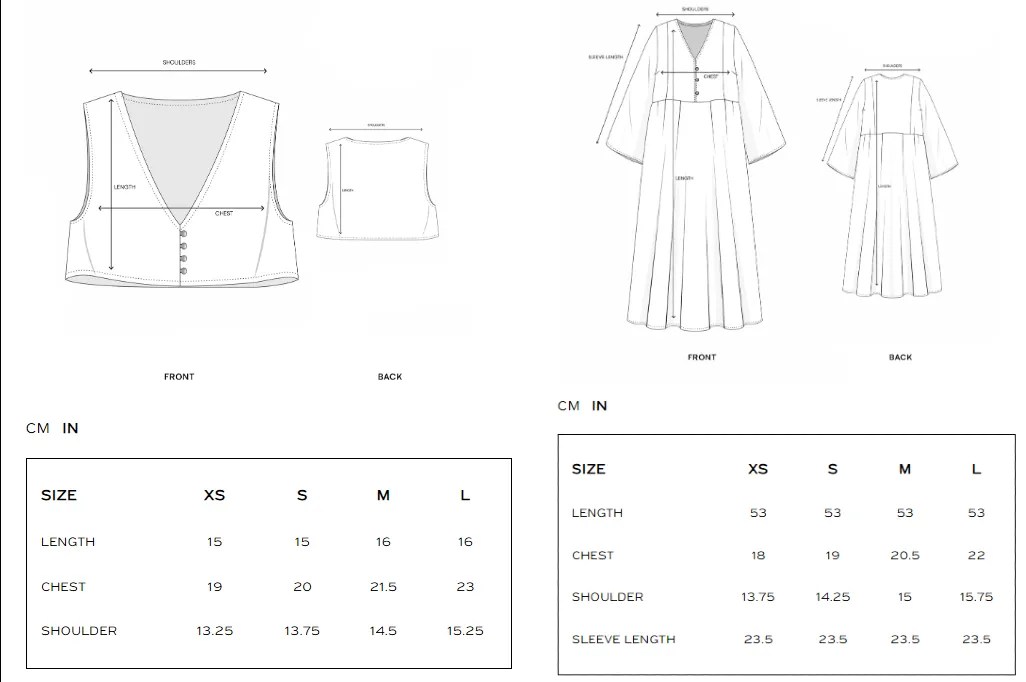Select IN units above the dress table
The height and width of the screenshot is (682, 1026).
pos(599,405)
